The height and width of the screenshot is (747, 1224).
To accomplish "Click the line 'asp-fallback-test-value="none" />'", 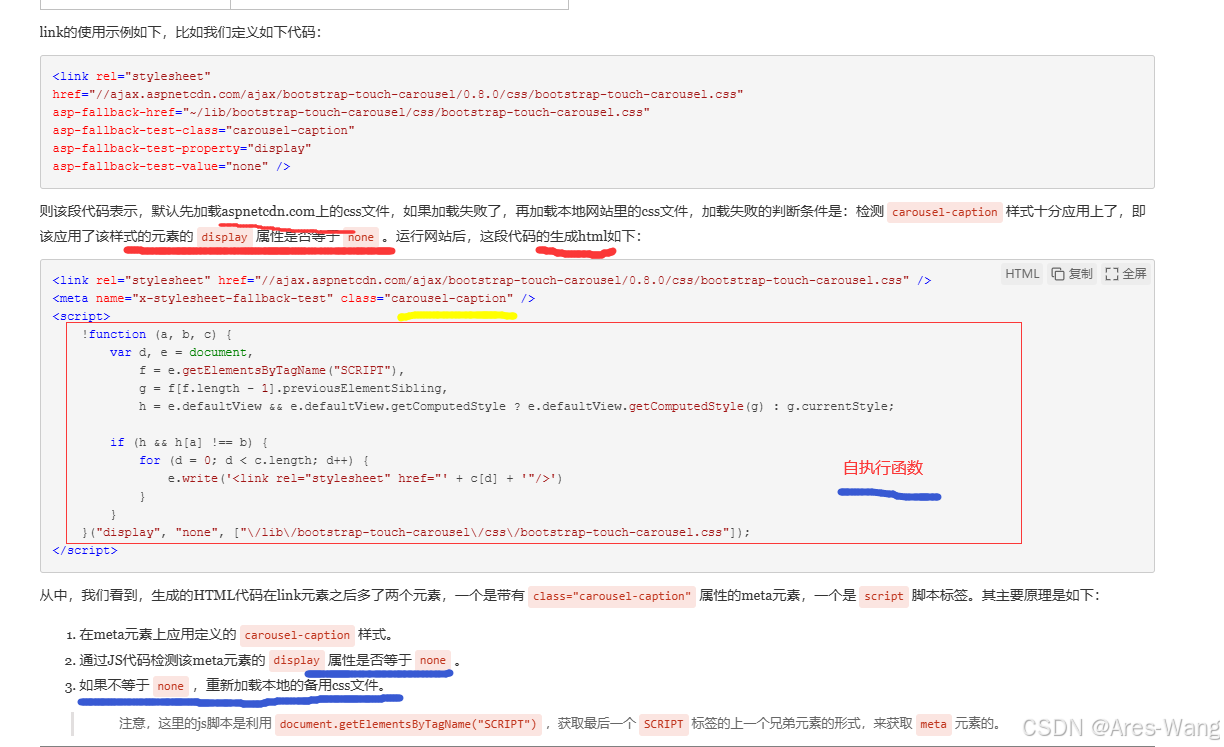I will coord(171,166).
